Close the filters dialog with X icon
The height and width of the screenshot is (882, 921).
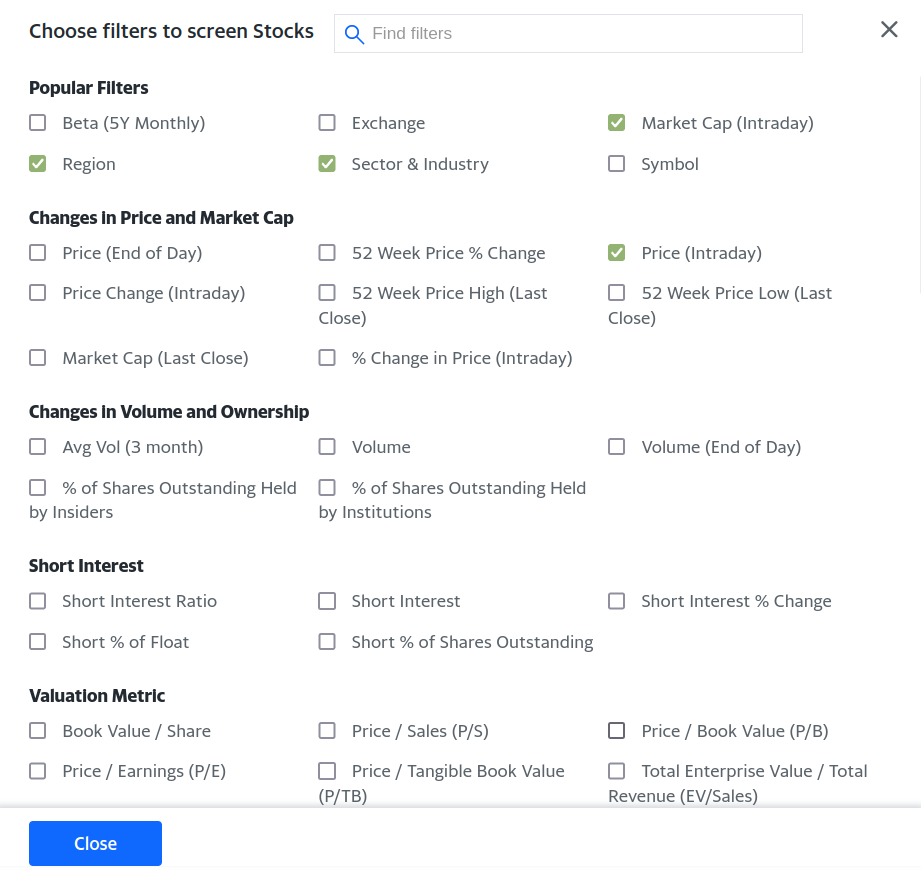click(x=889, y=30)
